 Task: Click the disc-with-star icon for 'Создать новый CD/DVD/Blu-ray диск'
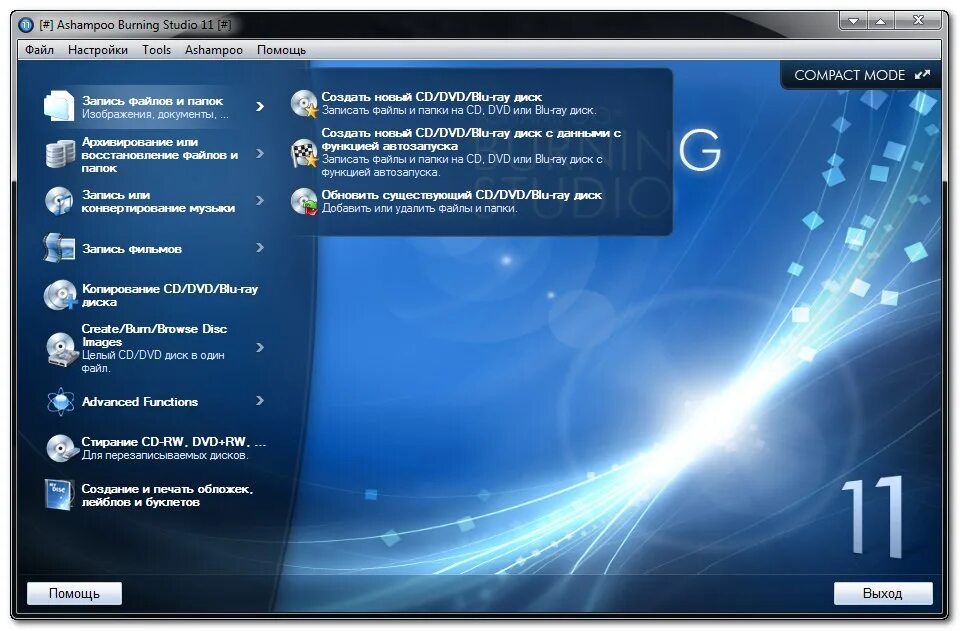click(304, 103)
